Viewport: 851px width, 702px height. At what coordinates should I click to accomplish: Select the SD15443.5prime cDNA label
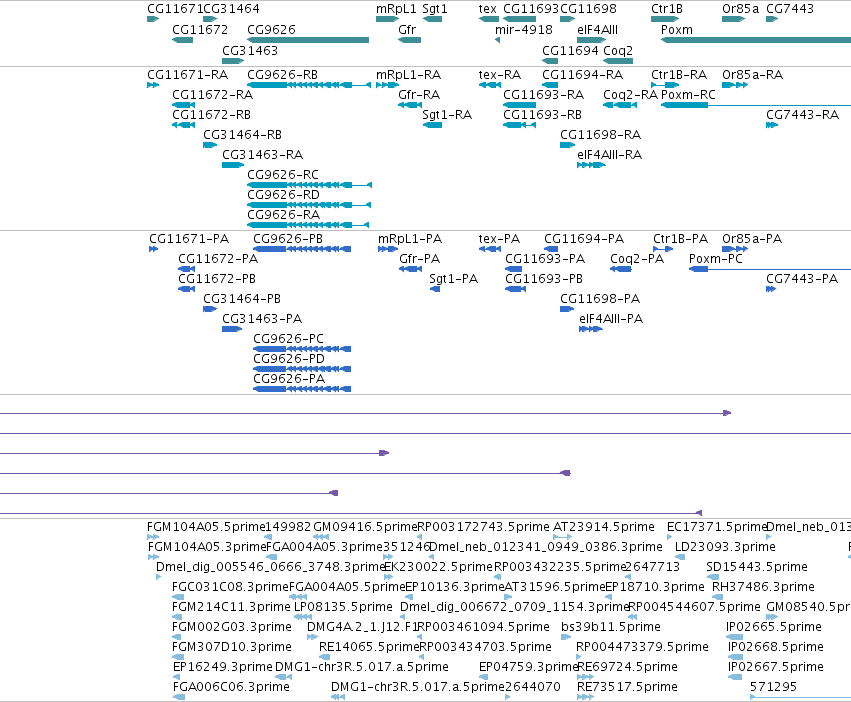(x=757, y=567)
